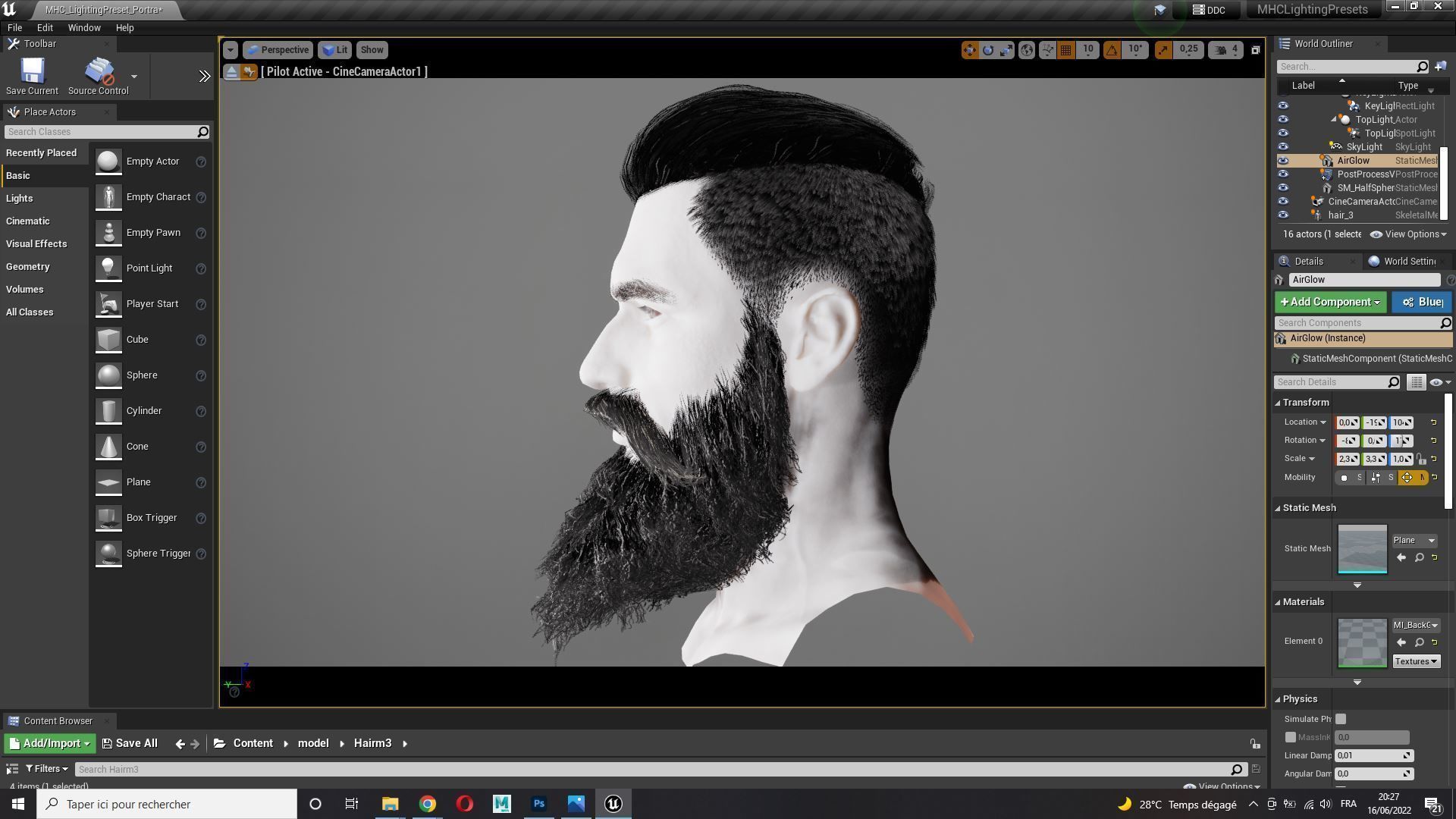1456x819 pixels.
Task: Maximize or restore the viewport
Action: coord(1255,50)
